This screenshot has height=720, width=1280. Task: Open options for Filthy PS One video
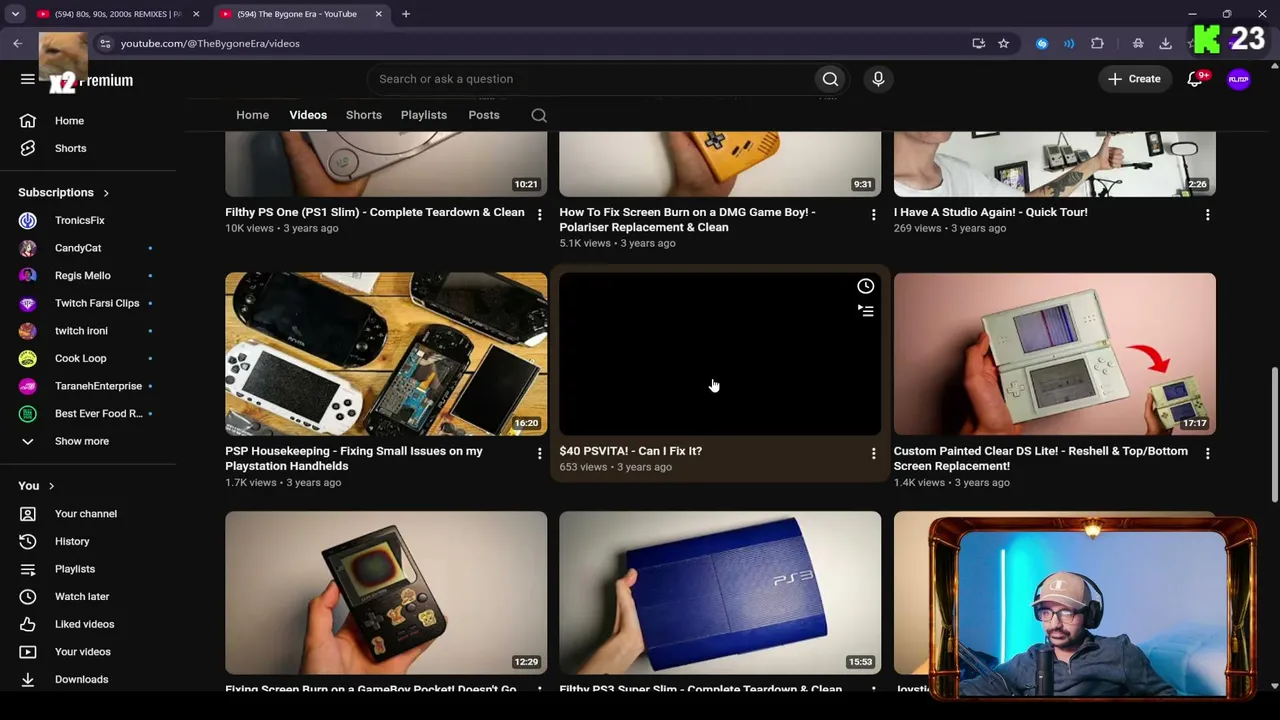coord(539,214)
